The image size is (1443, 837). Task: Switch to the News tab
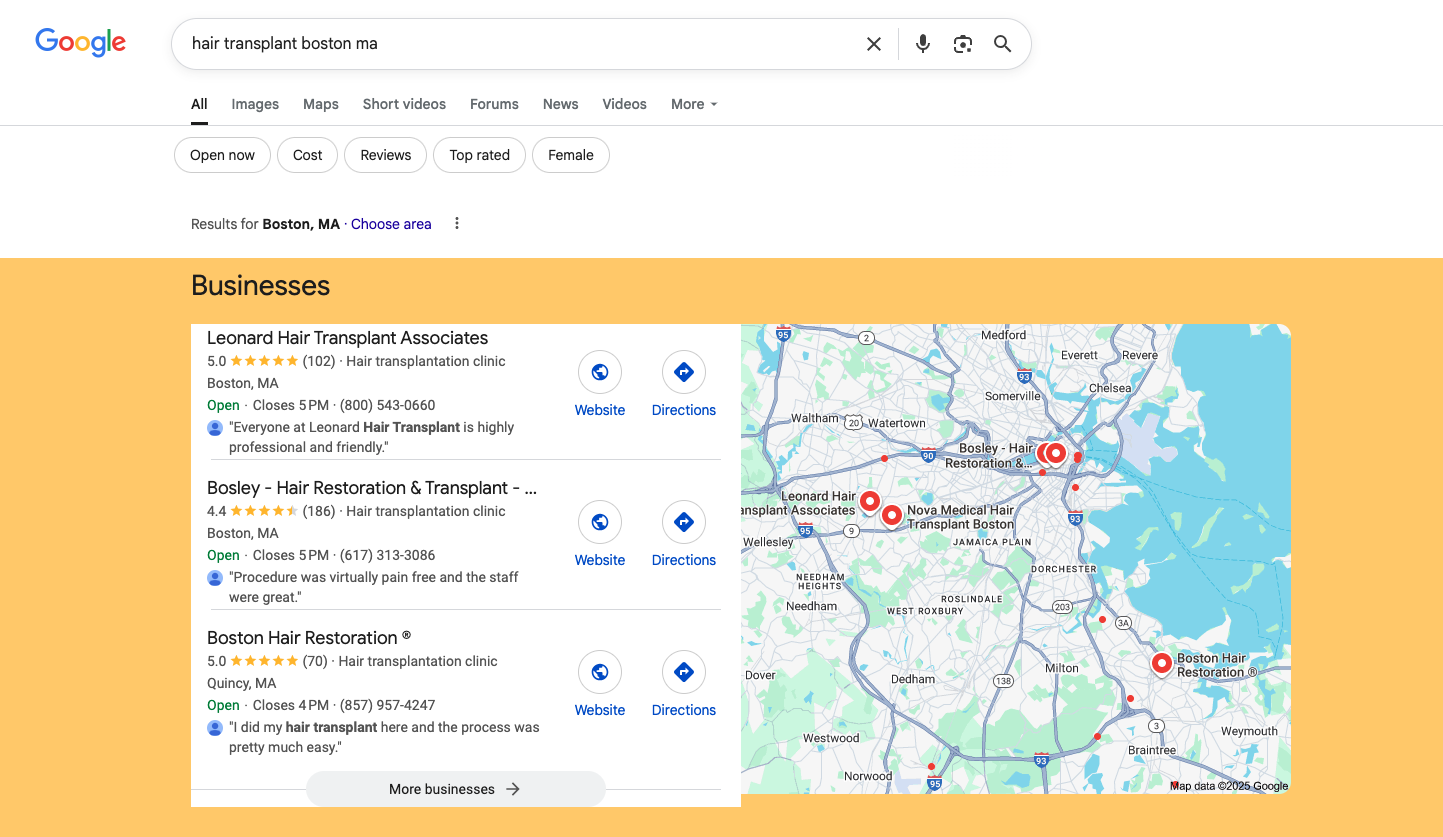coord(561,104)
